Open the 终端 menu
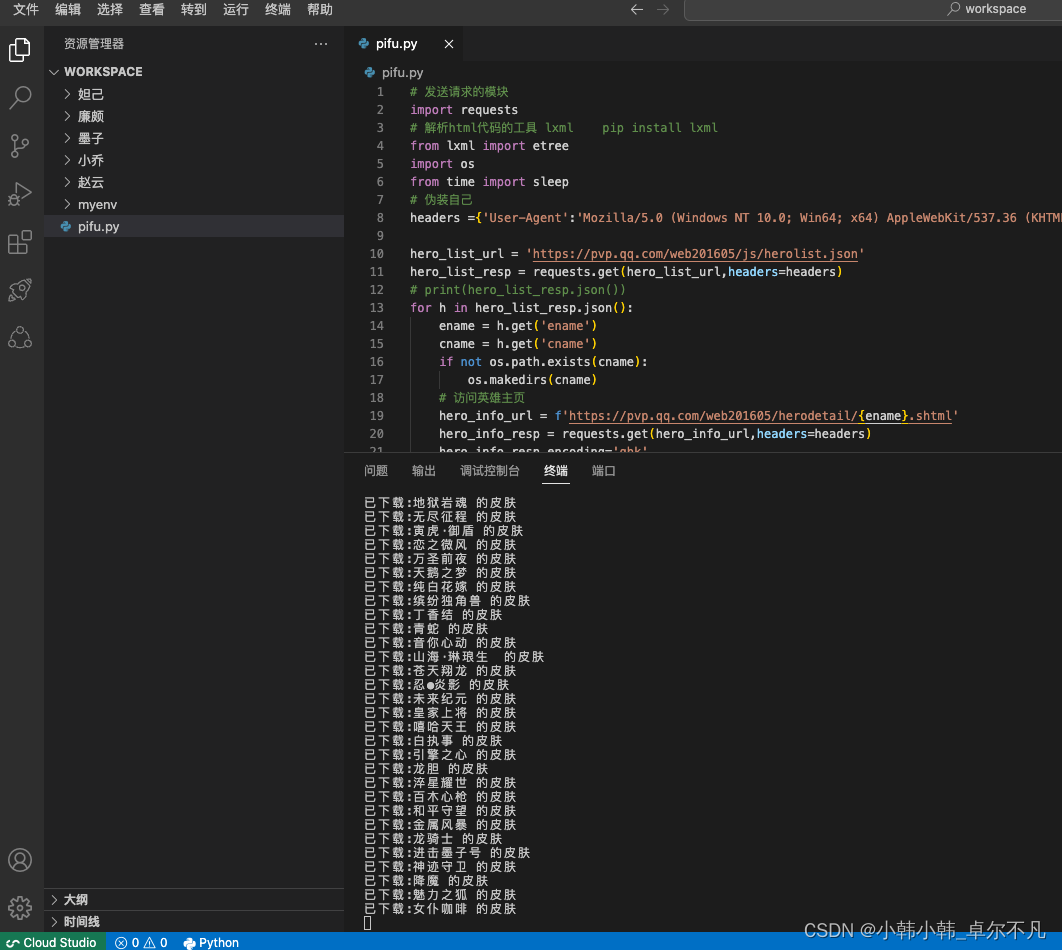Screen dimensions: 1062x950 click(278, 9)
